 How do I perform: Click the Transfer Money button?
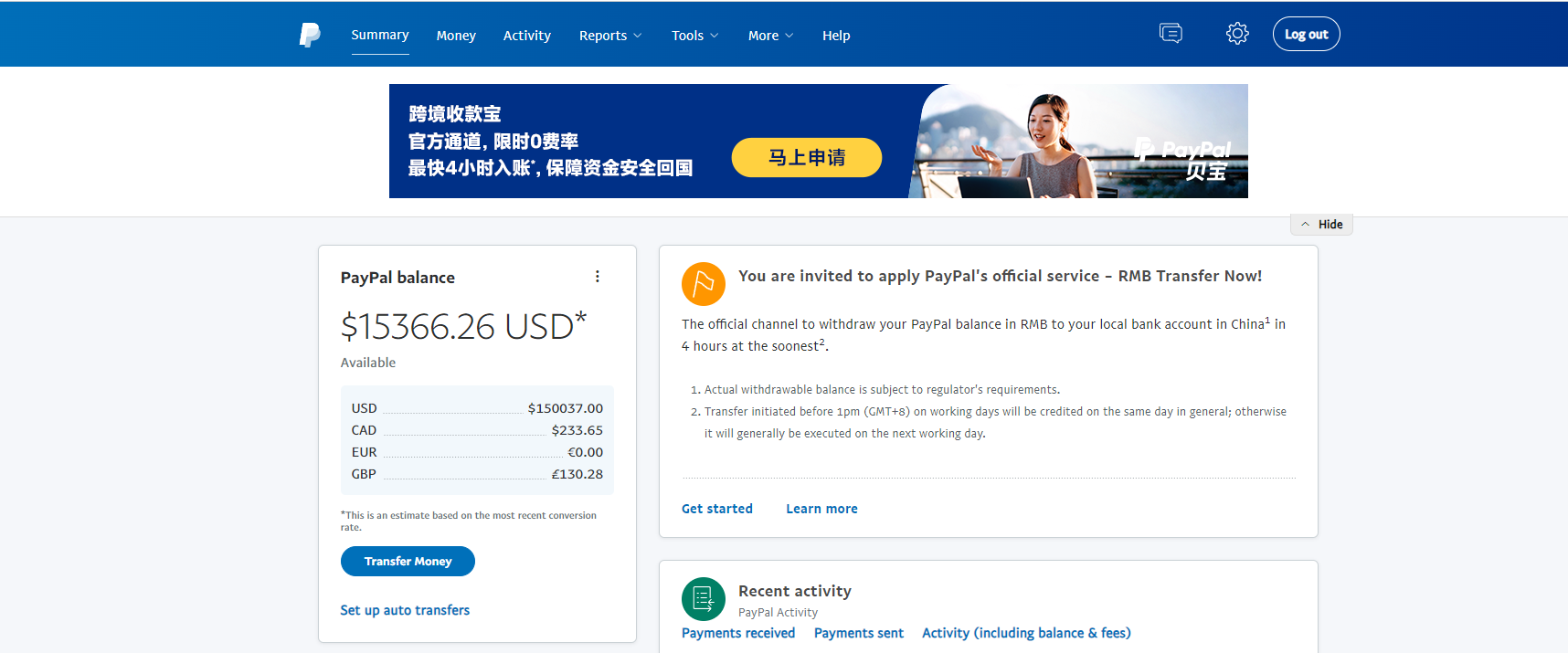coord(408,562)
